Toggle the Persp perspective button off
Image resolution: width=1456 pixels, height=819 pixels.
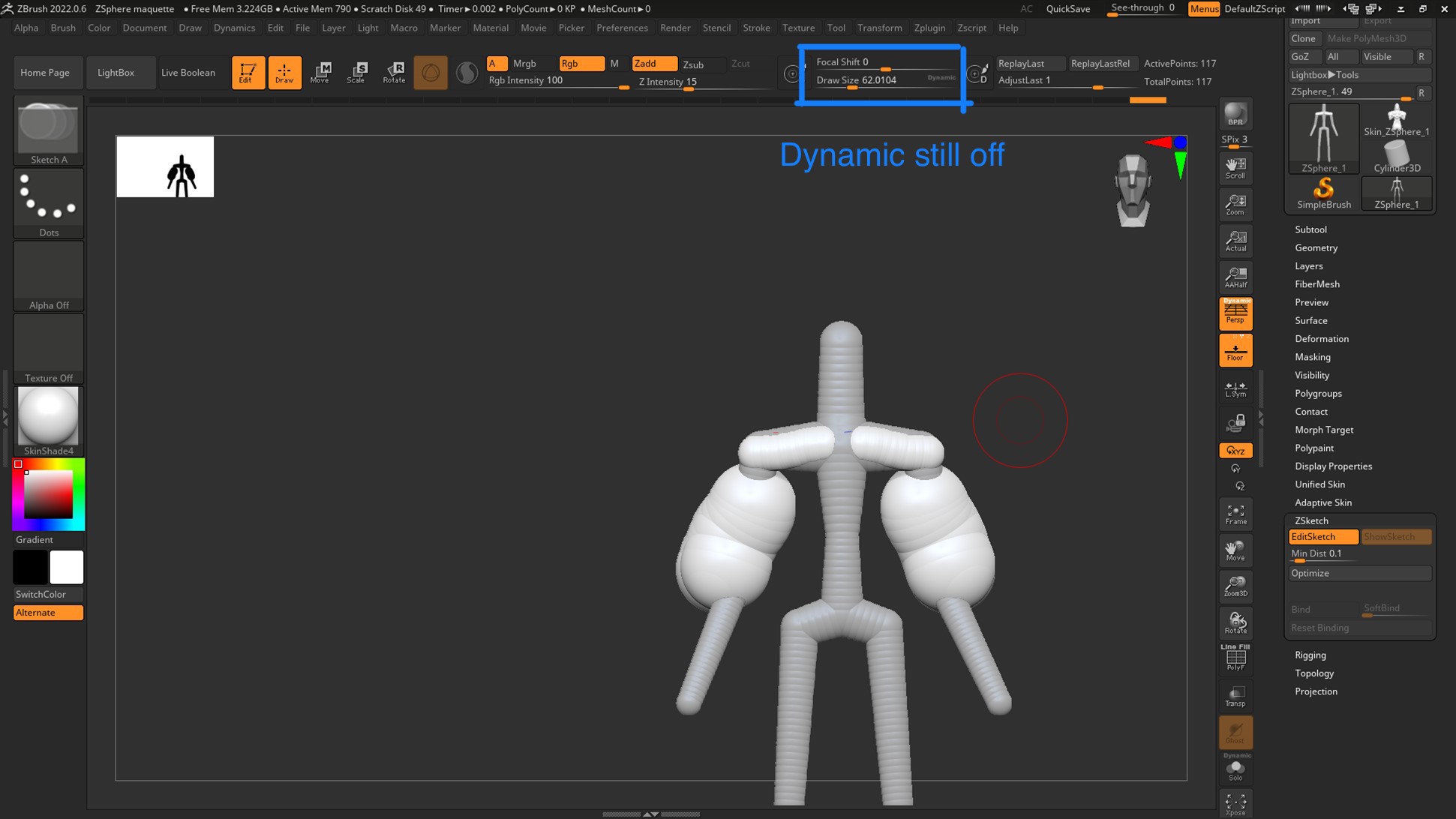(x=1235, y=313)
